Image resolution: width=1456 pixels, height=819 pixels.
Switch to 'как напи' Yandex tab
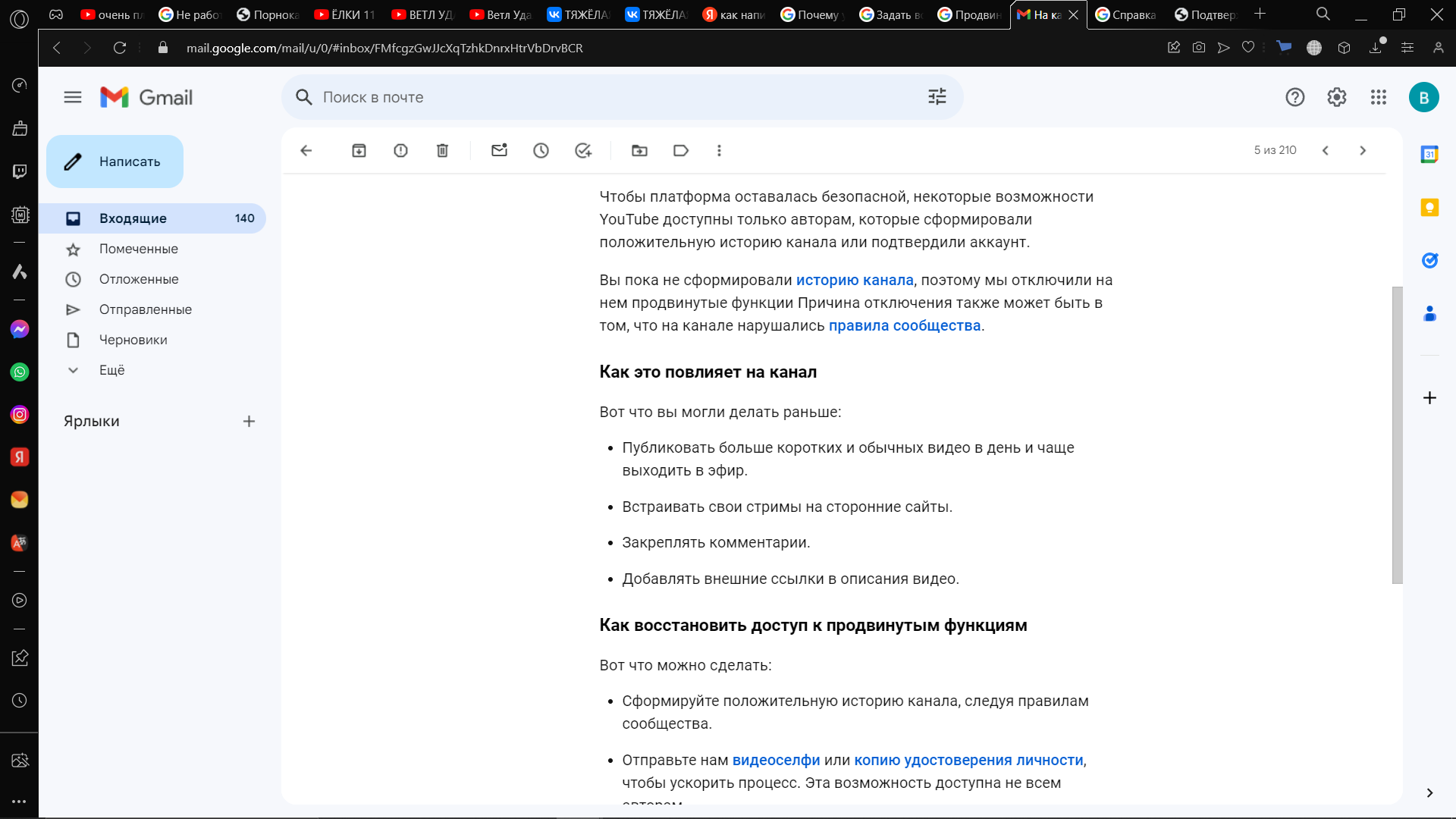pyautogui.click(x=734, y=14)
